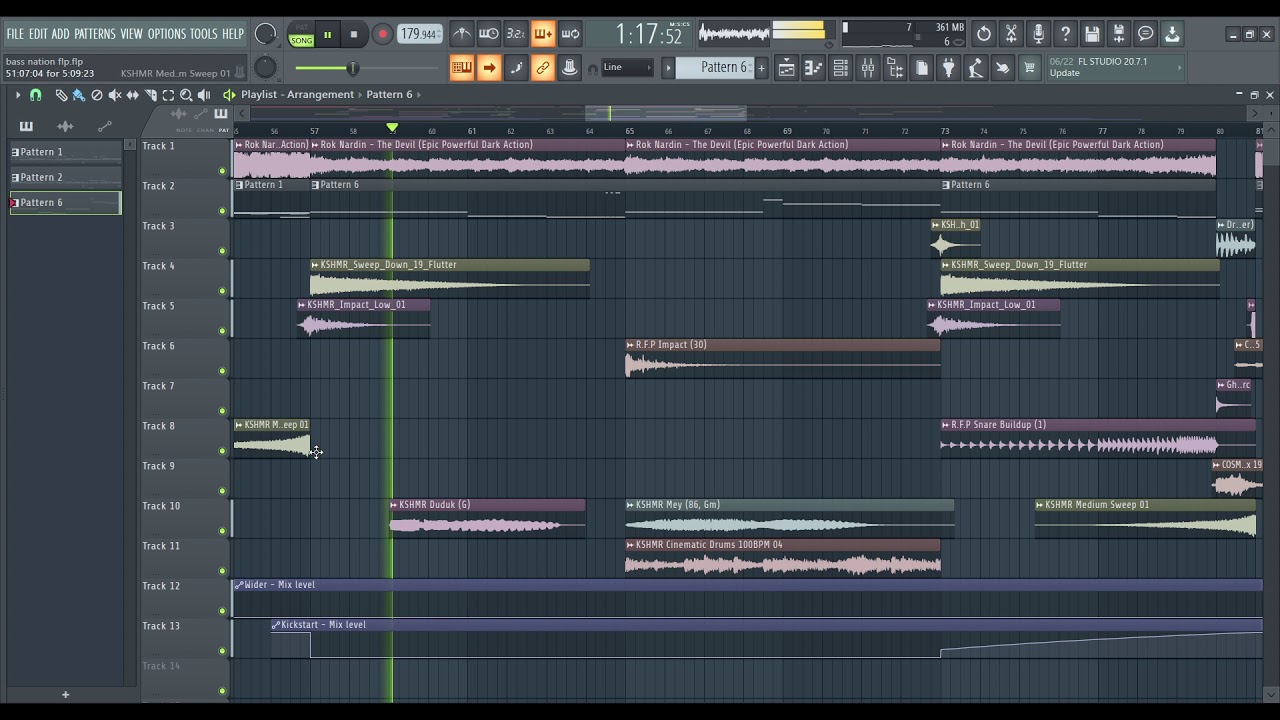Toggle auto scrolling arrow button
The image size is (1280, 720).
[x=489, y=68]
